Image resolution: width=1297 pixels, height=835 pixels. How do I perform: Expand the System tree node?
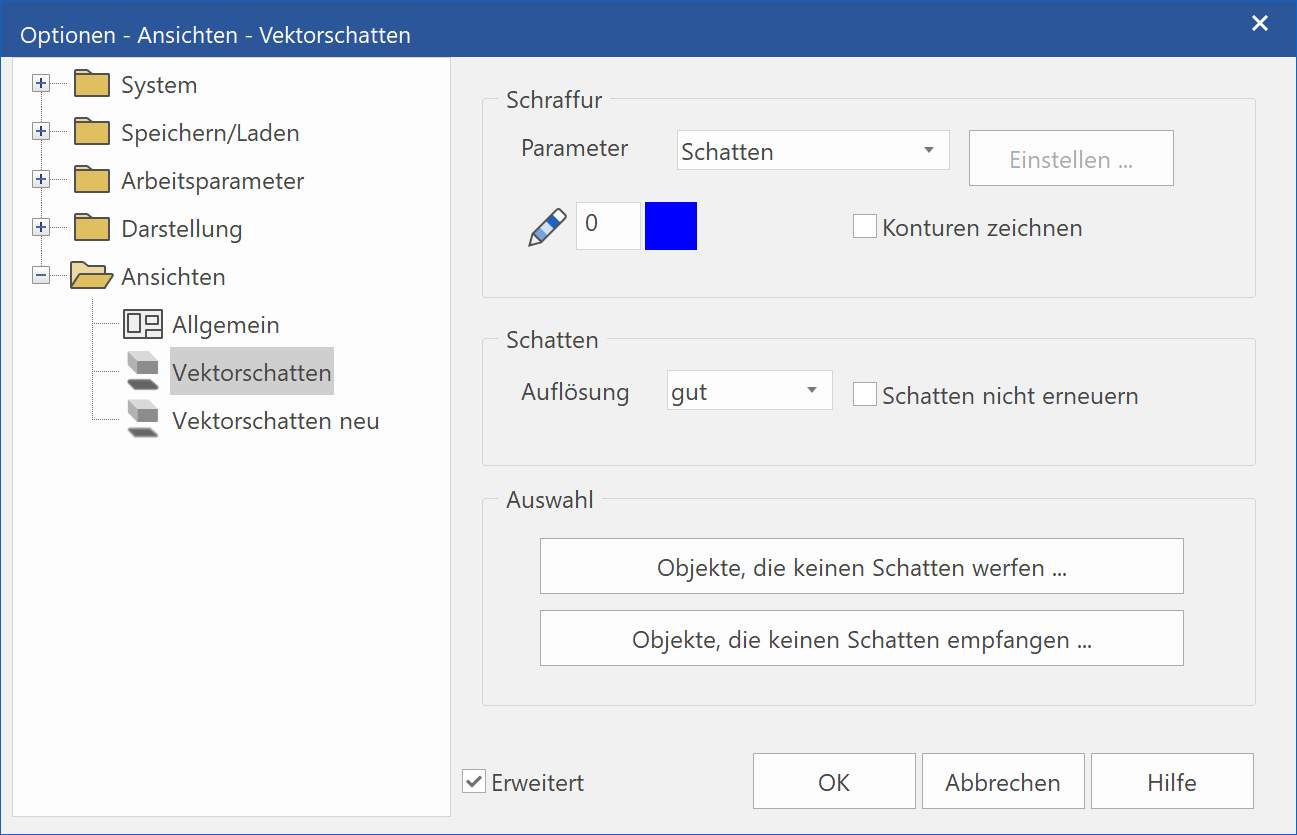pos(41,84)
